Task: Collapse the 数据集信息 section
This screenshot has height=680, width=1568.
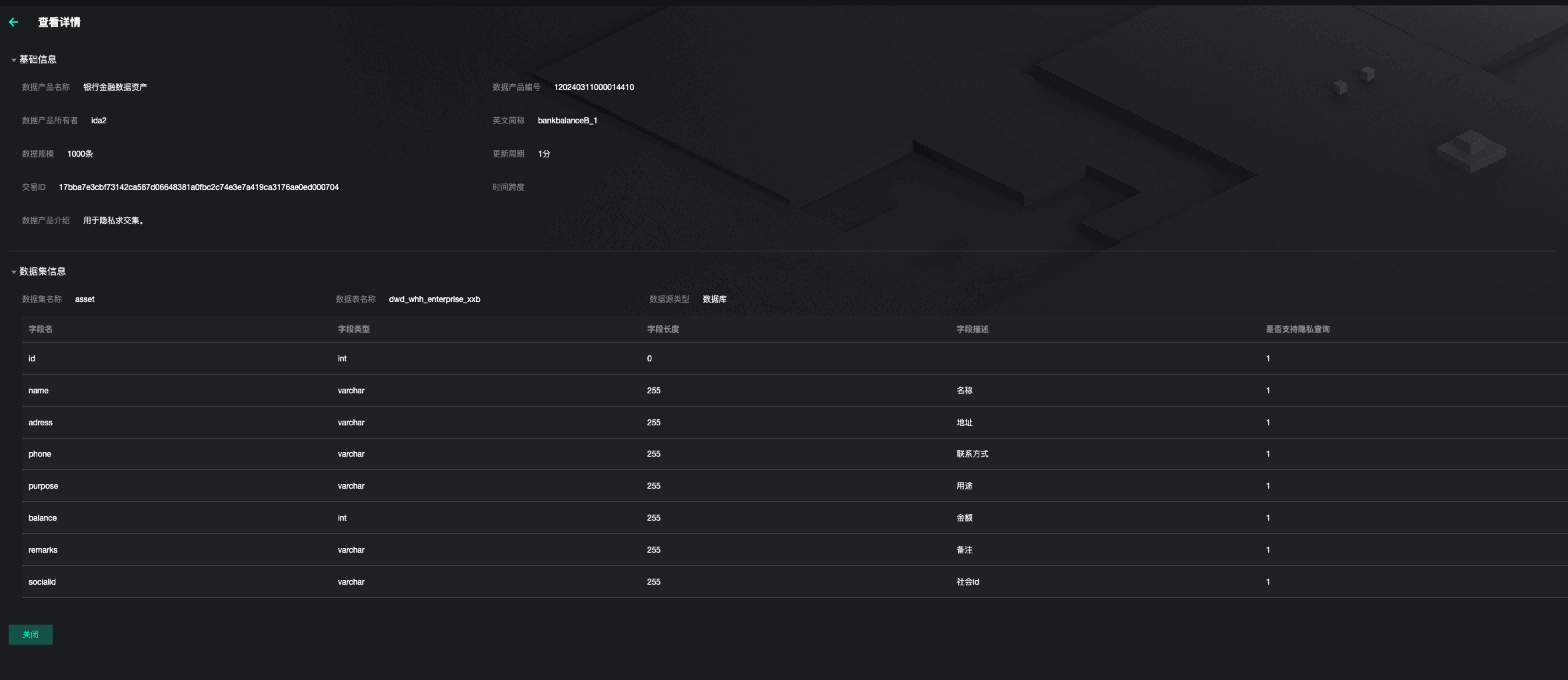Action: pyautogui.click(x=14, y=272)
